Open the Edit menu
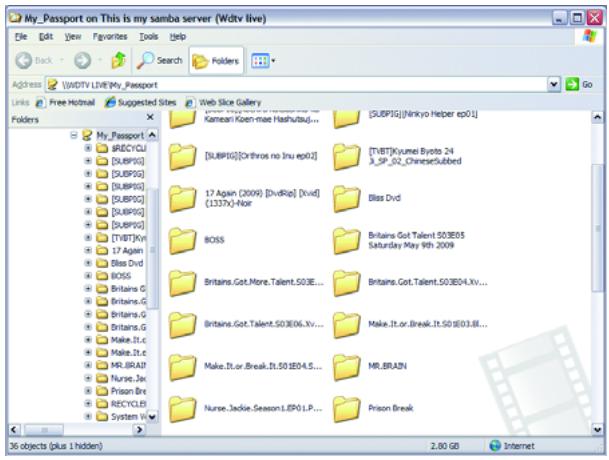Image resolution: width=609 pixels, height=460 pixels. [46, 37]
